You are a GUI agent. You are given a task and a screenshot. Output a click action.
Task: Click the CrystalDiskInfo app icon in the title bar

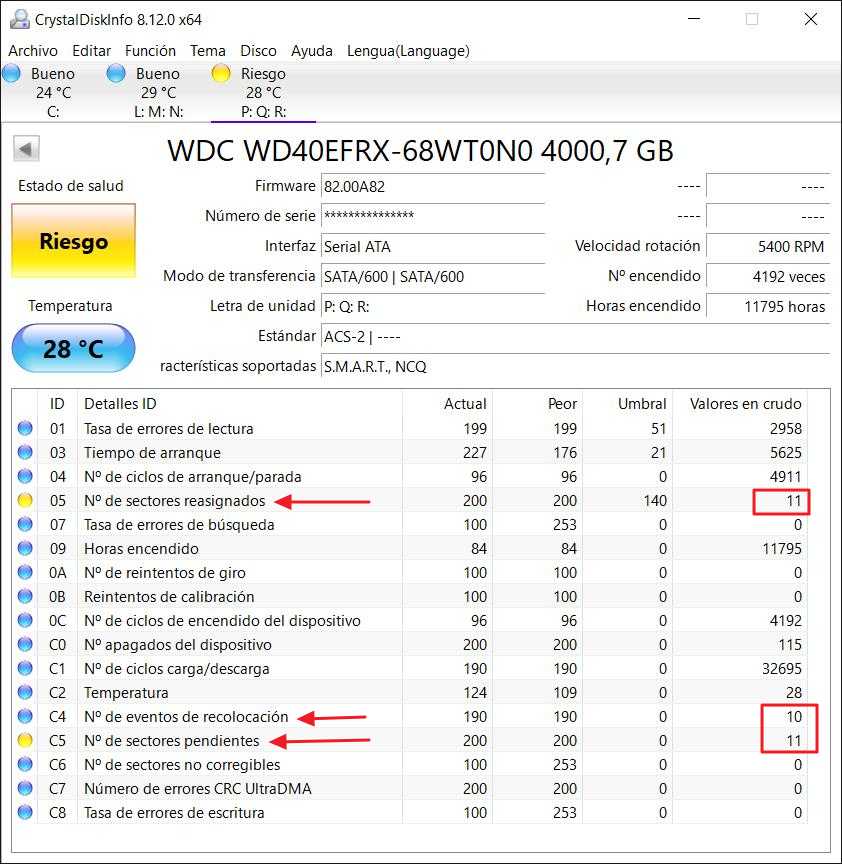tap(20, 19)
